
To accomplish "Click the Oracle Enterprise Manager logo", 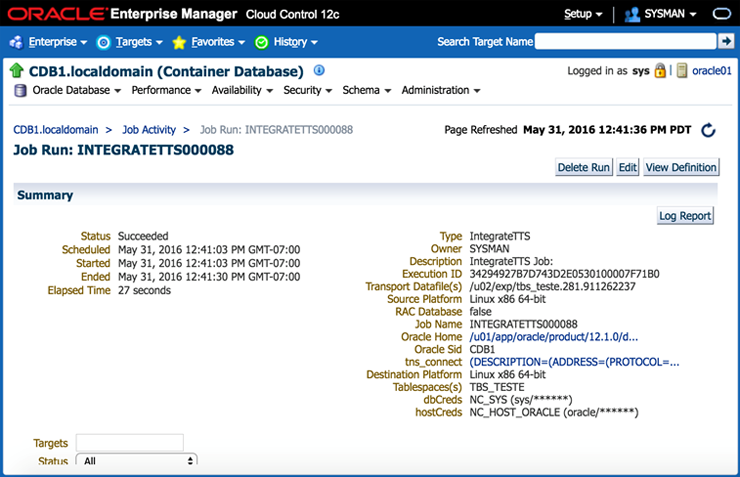I will 122,14.
